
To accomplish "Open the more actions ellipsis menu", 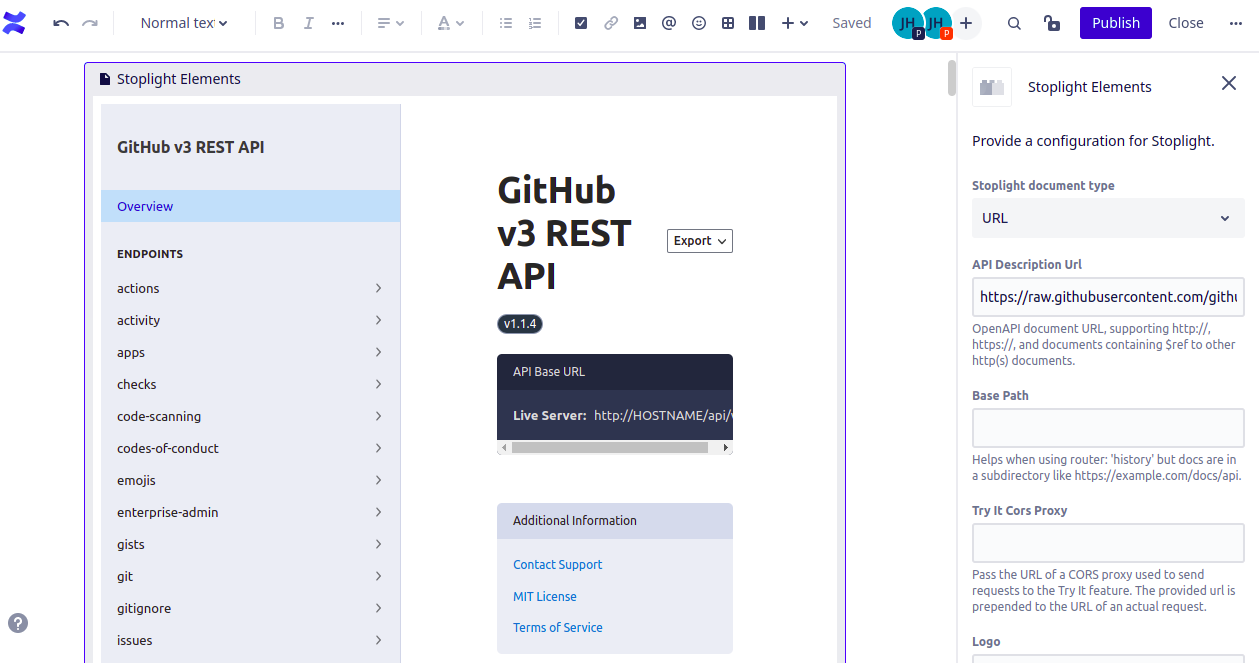I will 1235,23.
